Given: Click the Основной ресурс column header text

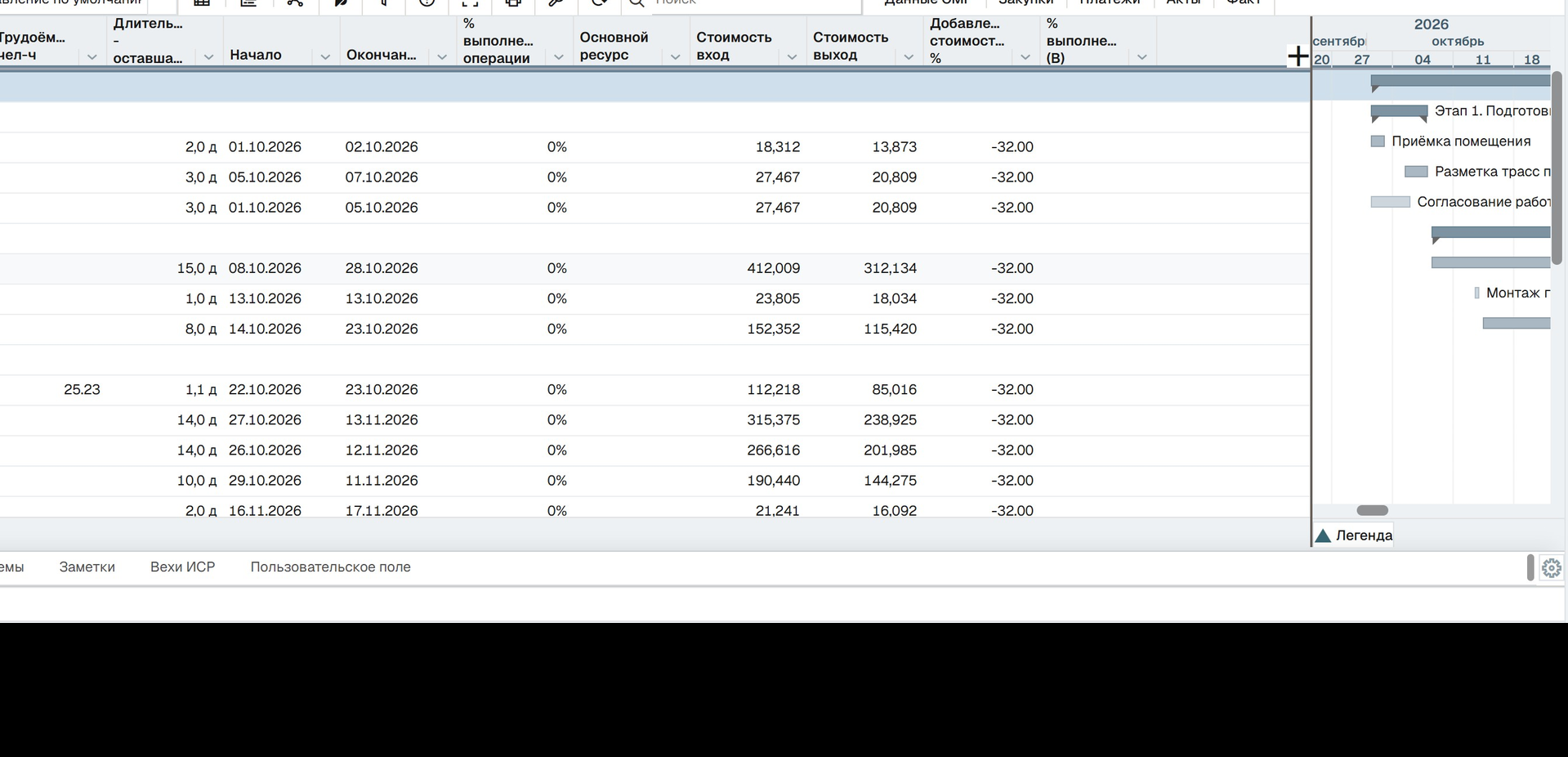Looking at the screenshot, I should 614,46.
